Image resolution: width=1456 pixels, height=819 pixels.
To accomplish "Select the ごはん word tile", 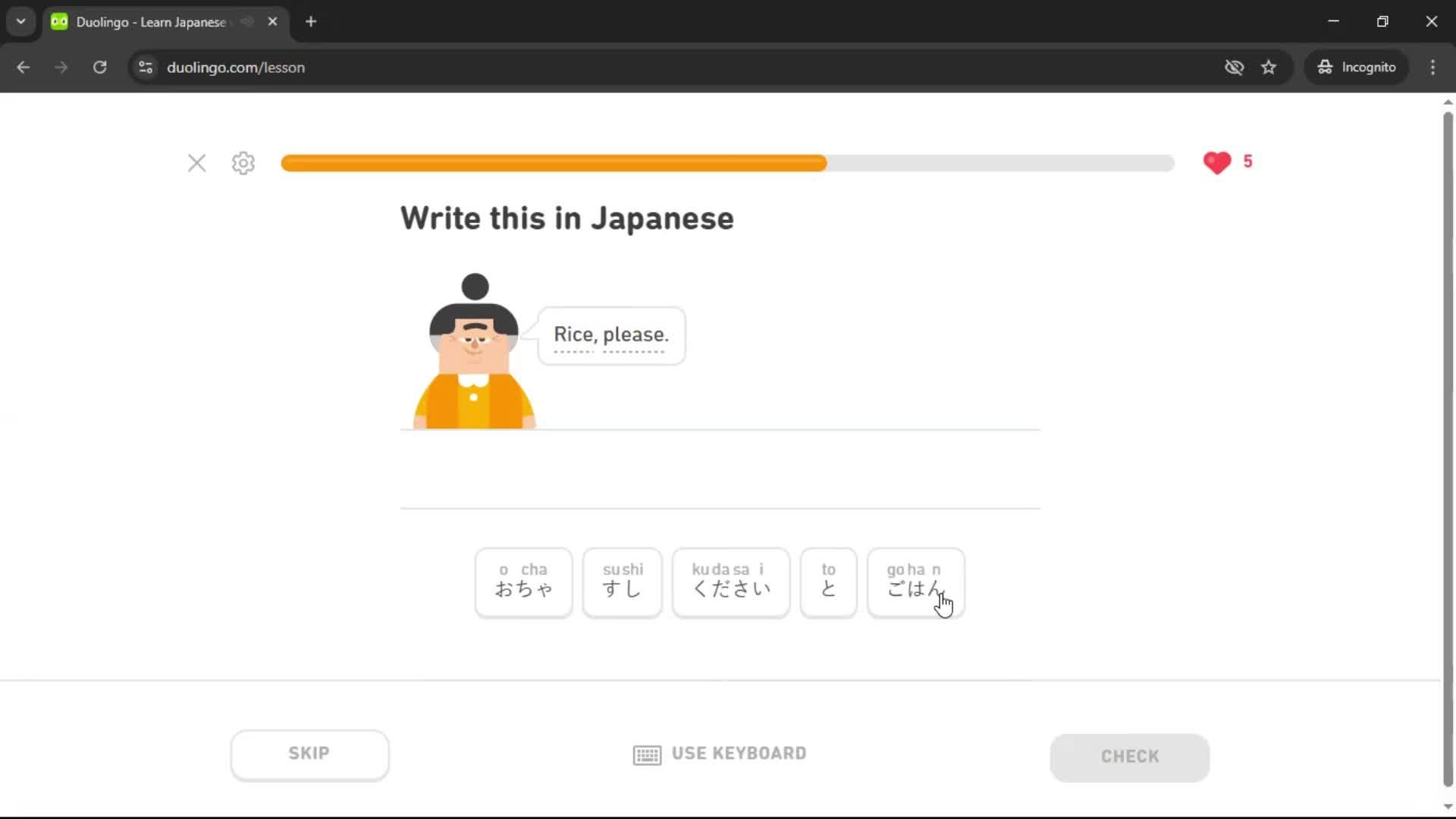I will tap(915, 582).
